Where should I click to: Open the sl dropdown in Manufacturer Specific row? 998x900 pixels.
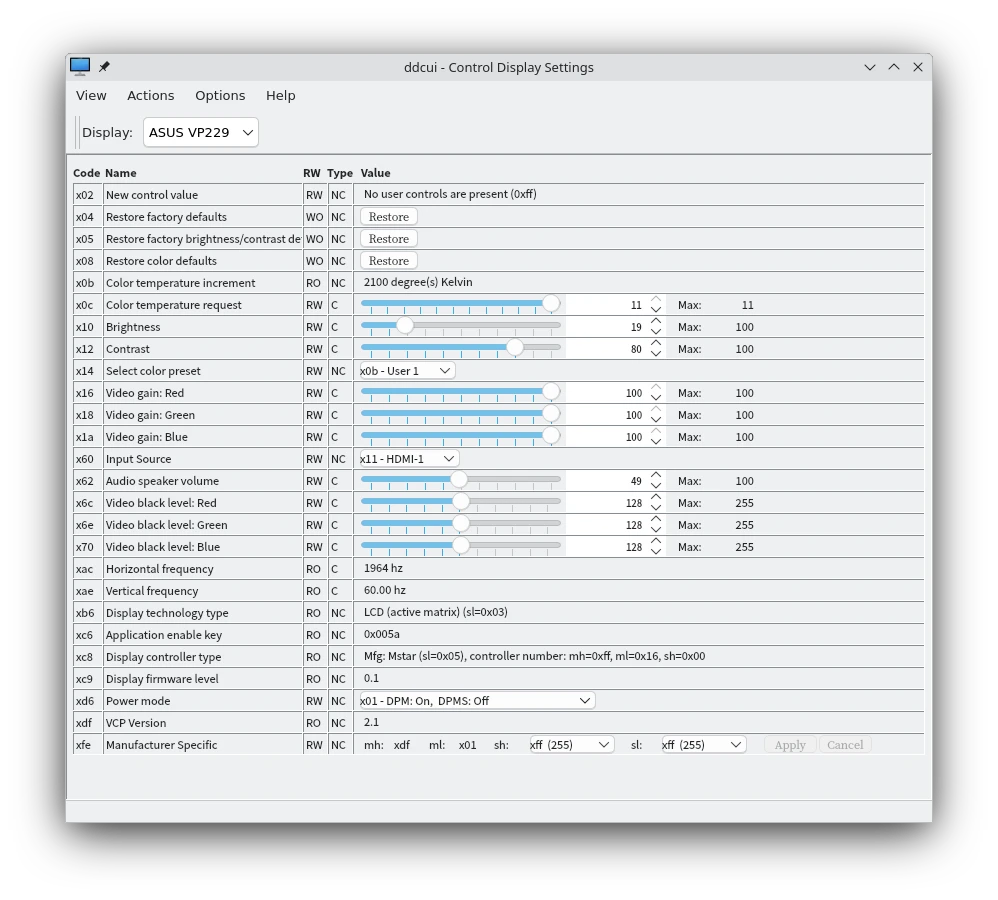point(703,744)
